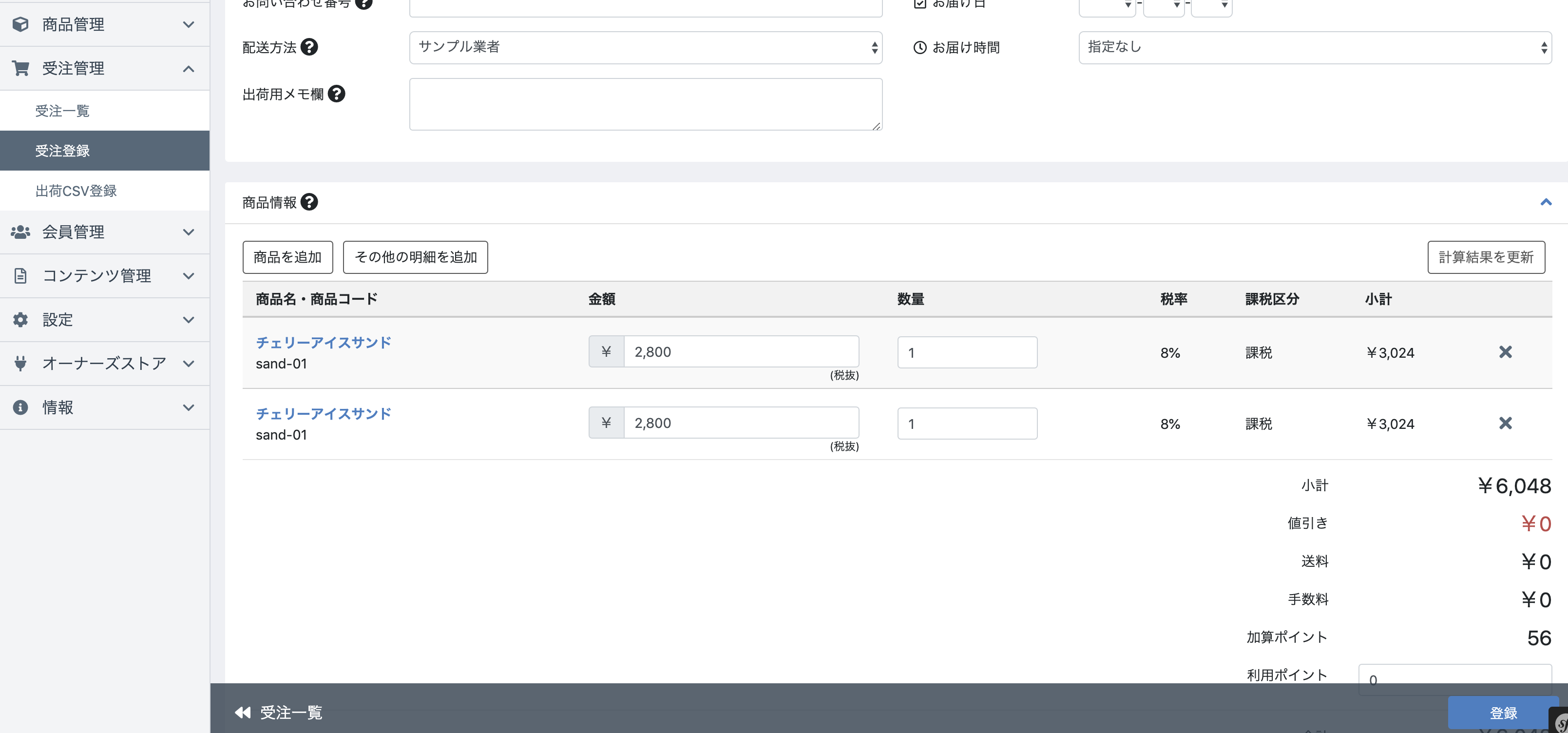1568x733 pixels.
Task: Open the お届け時間 指定なし dropdown
Action: point(1315,47)
